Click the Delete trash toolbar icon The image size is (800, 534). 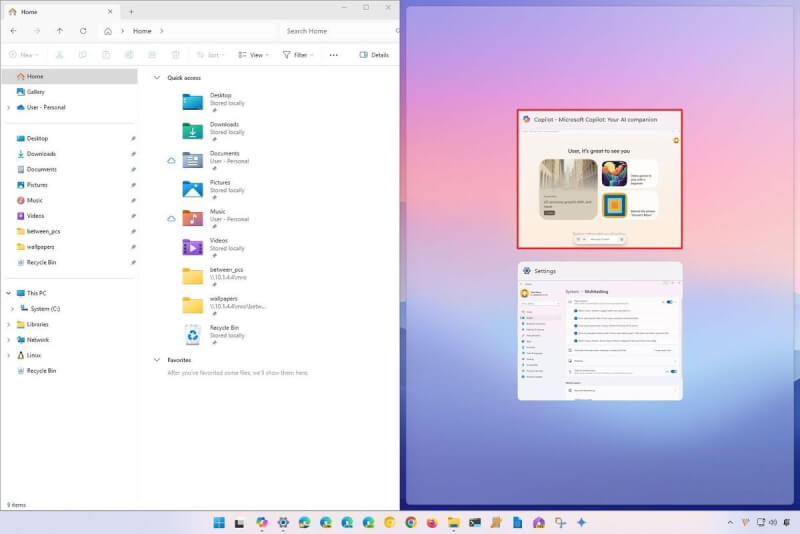[176, 55]
